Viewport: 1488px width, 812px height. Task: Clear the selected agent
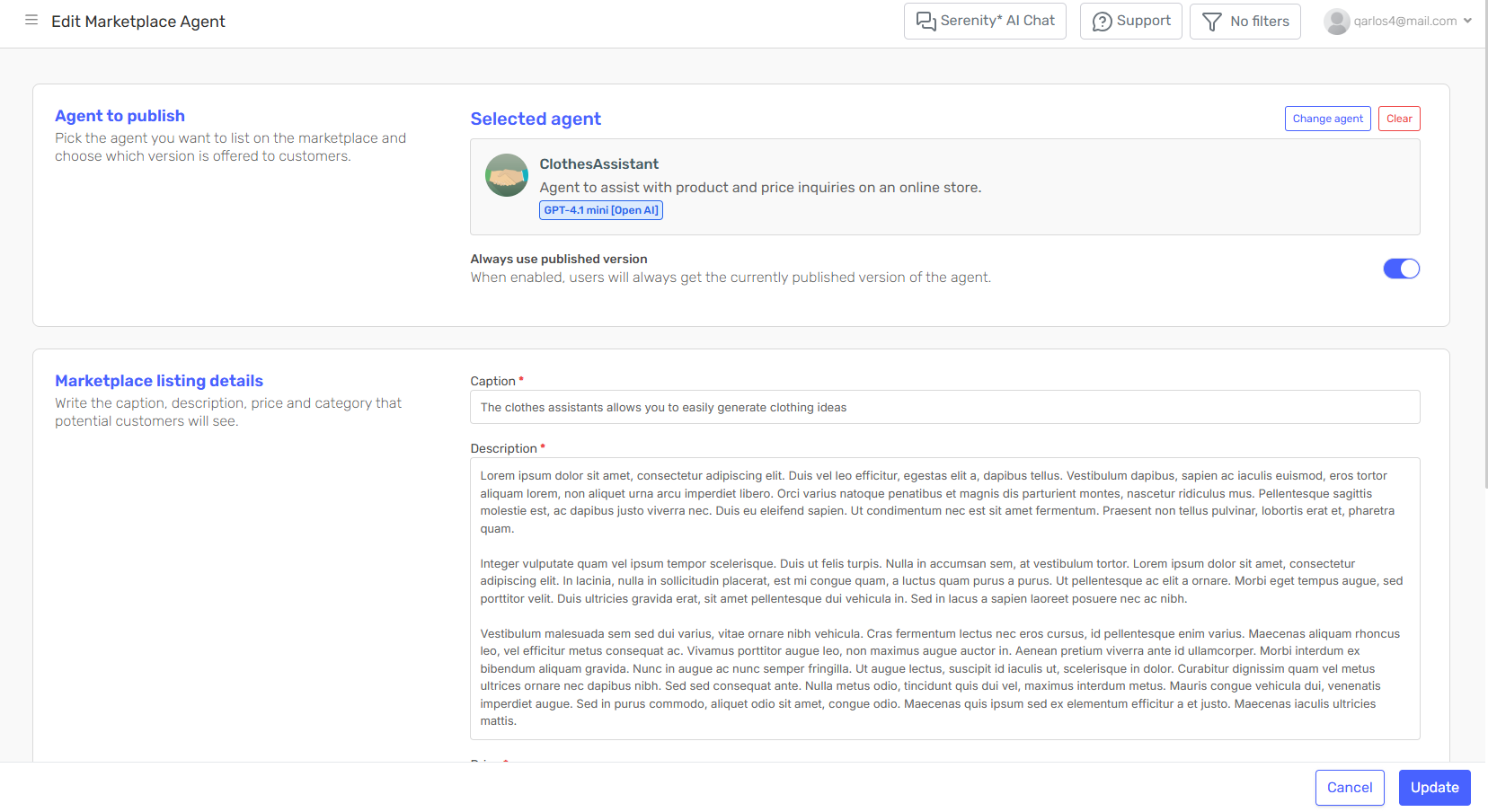[x=1399, y=119]
